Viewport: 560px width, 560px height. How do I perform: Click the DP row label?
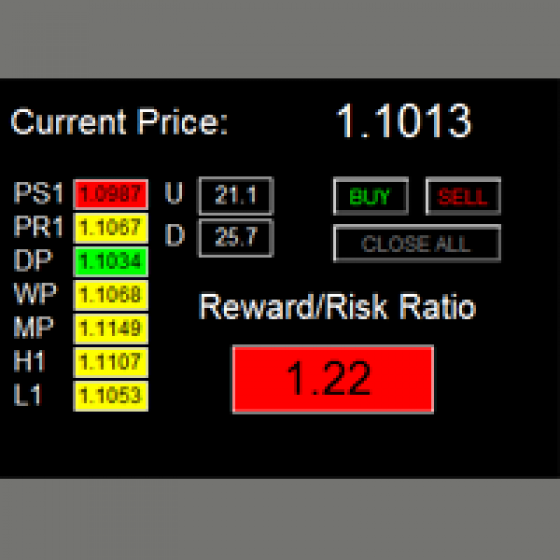33,260
